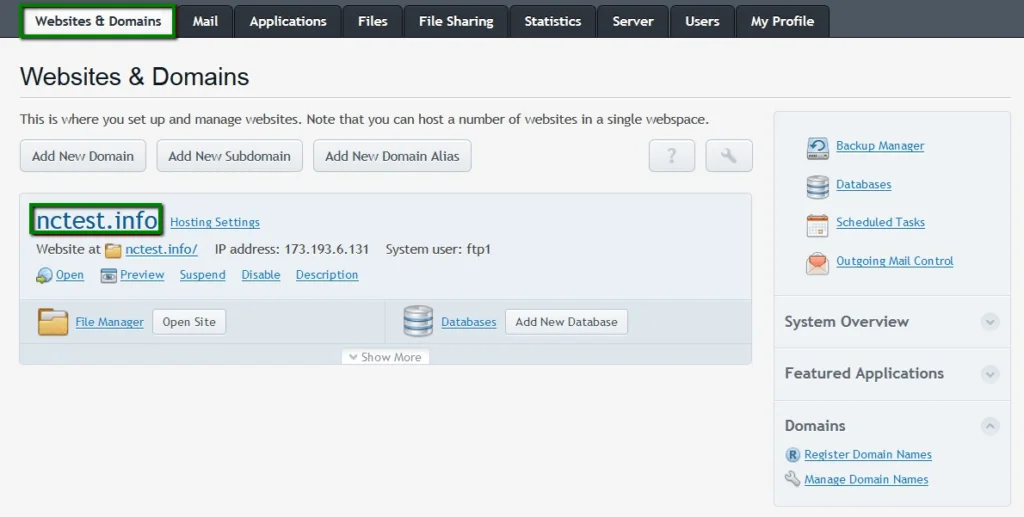The image size is (1024, 517).
Task: Click the help question mark button
Action: click(x=671, y=156)
